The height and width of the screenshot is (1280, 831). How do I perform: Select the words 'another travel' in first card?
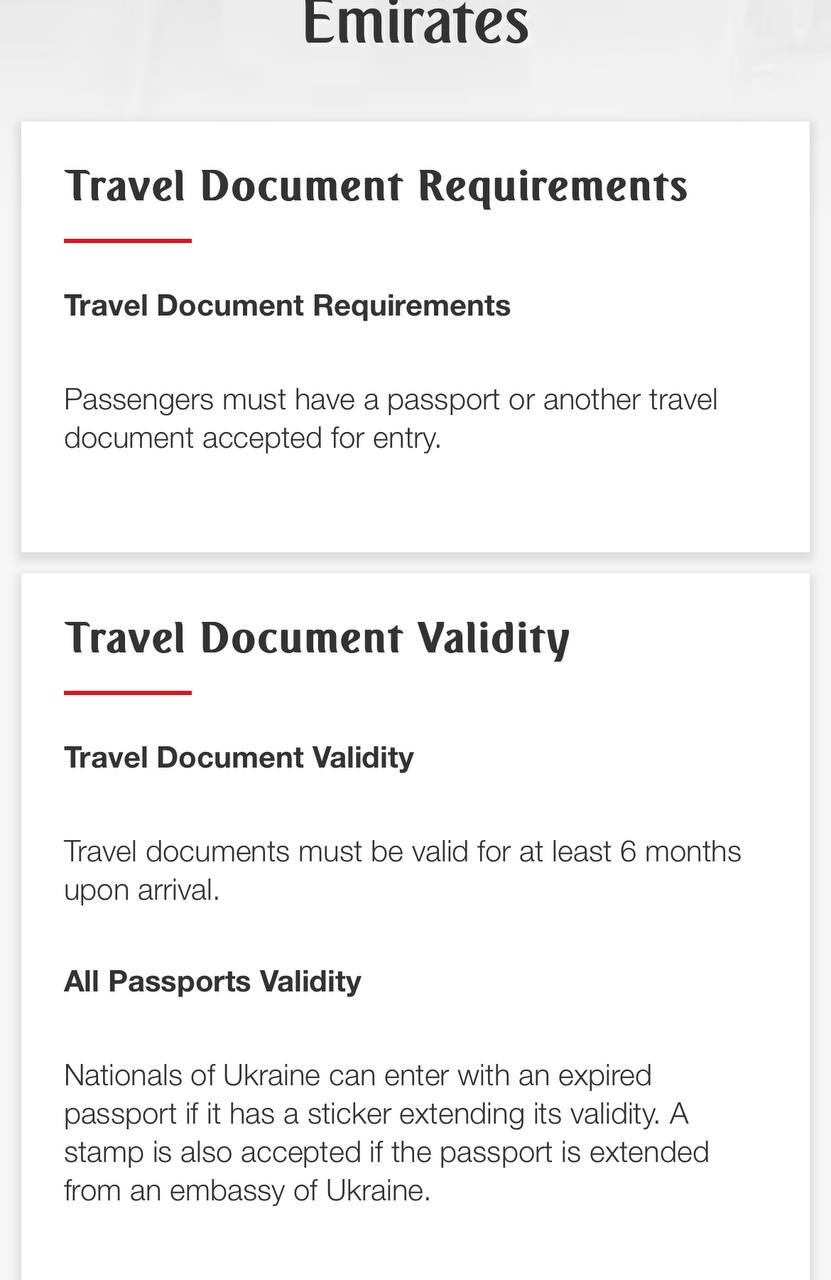click(630, 399)
